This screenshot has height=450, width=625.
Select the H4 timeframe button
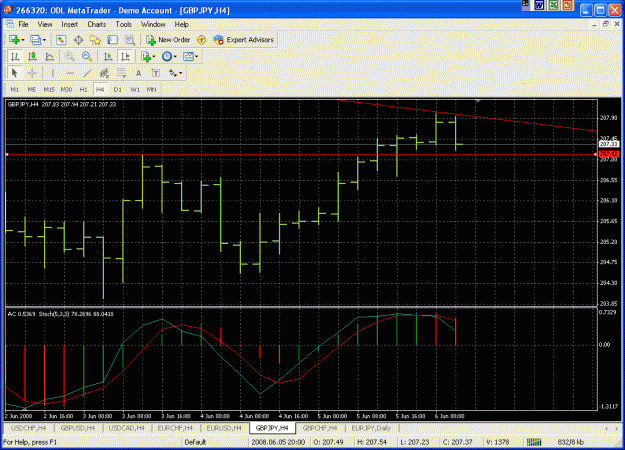point(100,90)
